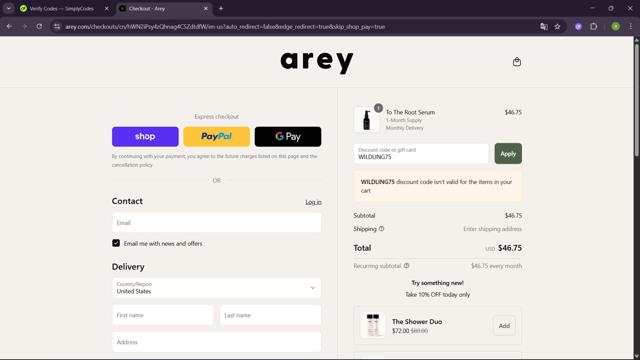
Task: Click the translate page icon
Action: pos(544,27)
